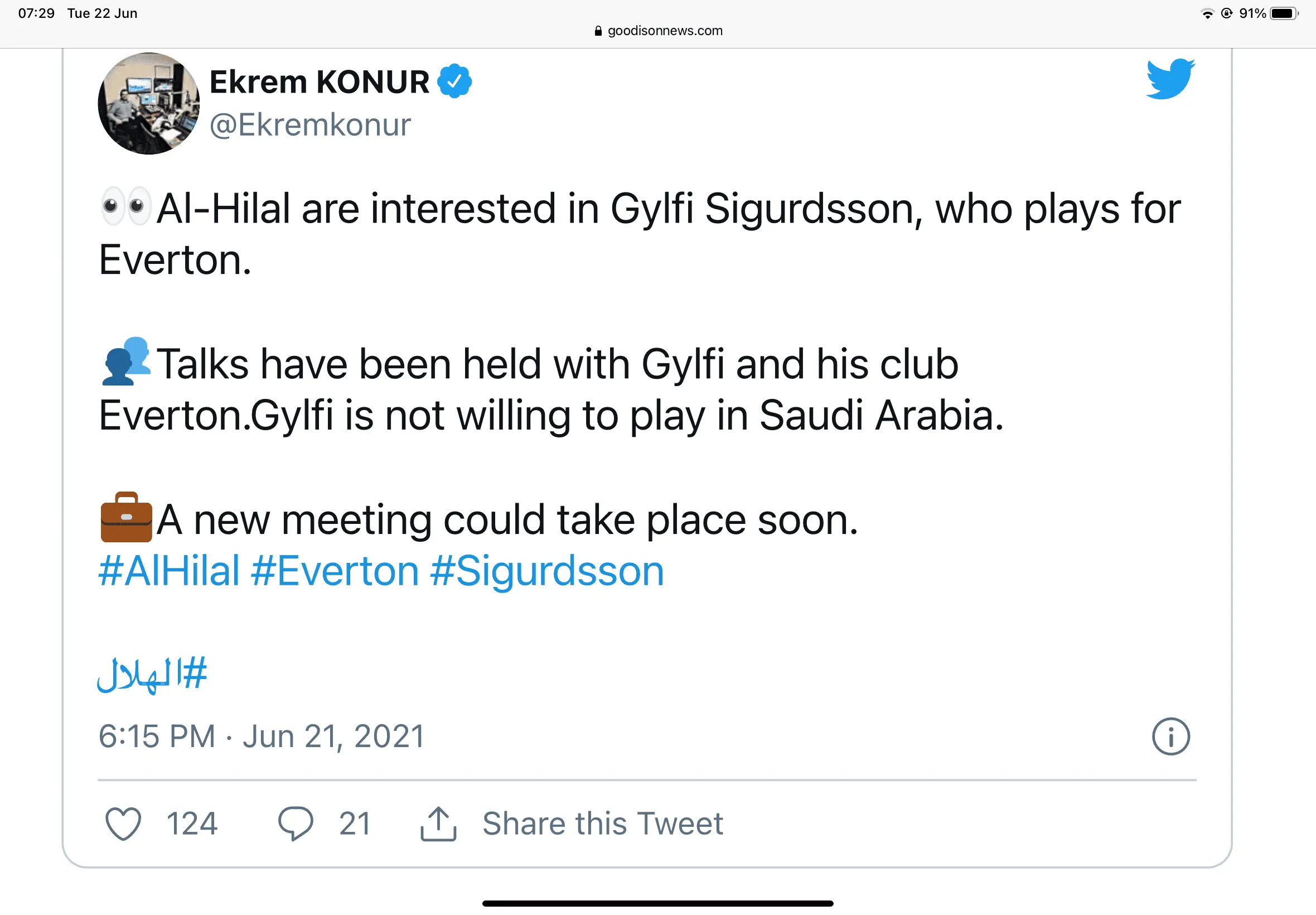Screen dimensions: 1316x915
Task: Click the reply speech bubble icon
Action: pos(295,824)
